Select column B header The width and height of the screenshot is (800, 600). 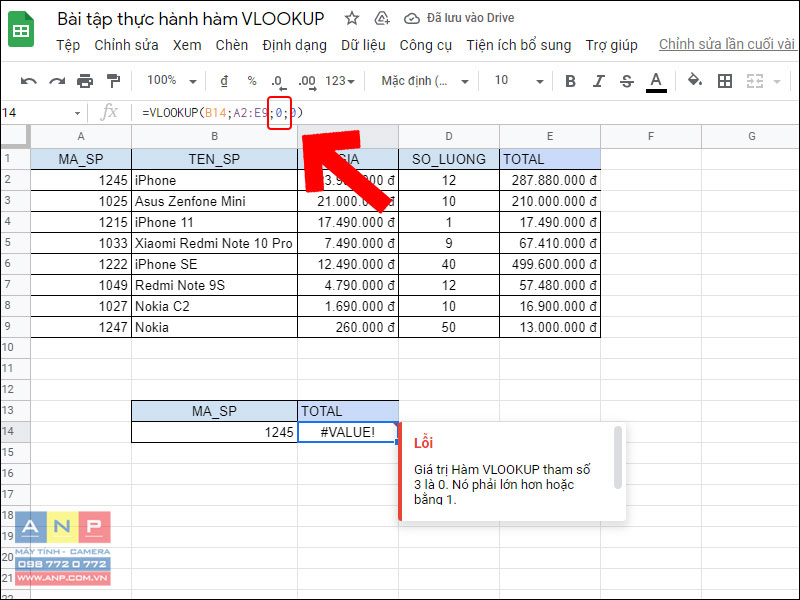click(x=214, y=136)
